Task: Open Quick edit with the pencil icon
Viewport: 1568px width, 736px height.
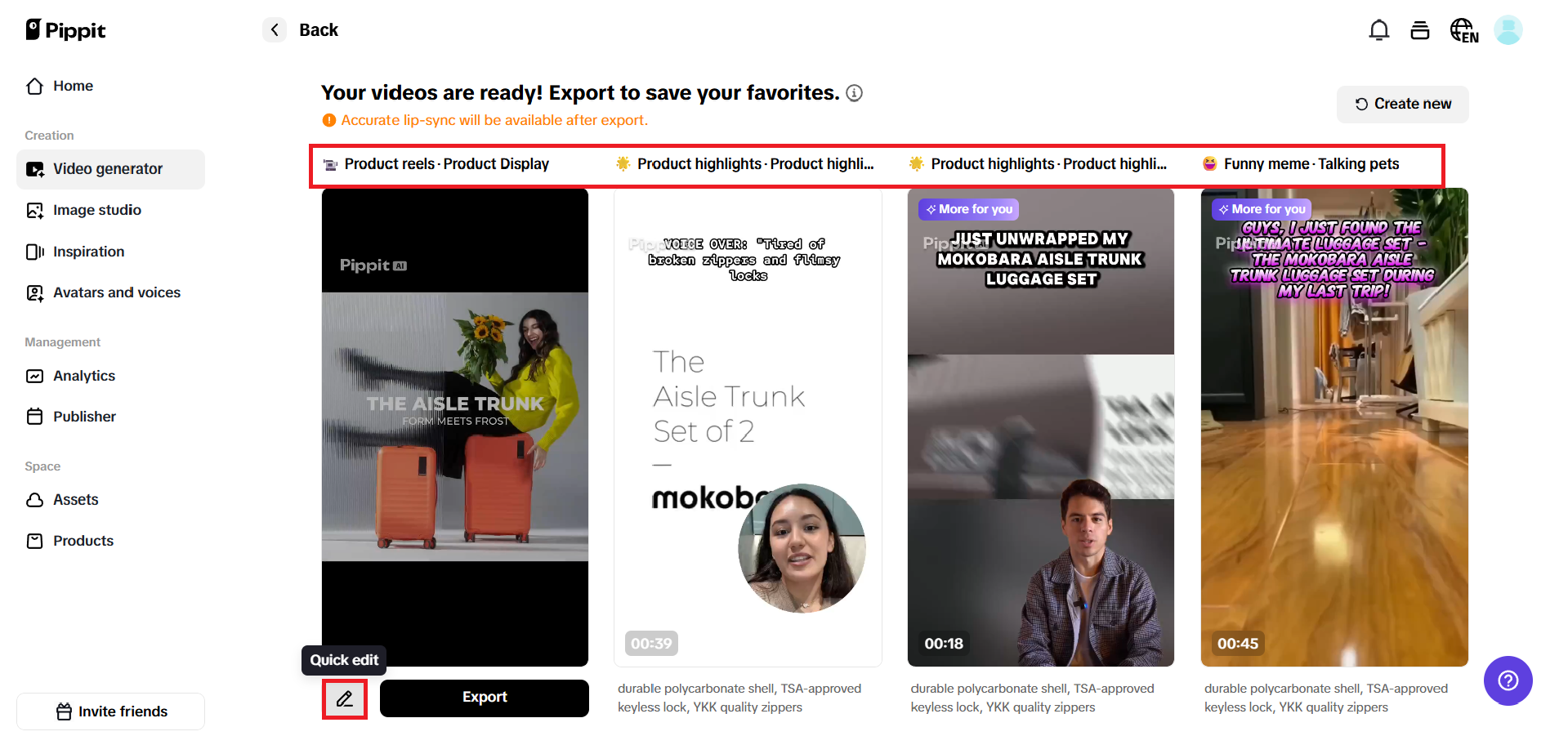Action: pyautogui.click(x=345, y=698)
